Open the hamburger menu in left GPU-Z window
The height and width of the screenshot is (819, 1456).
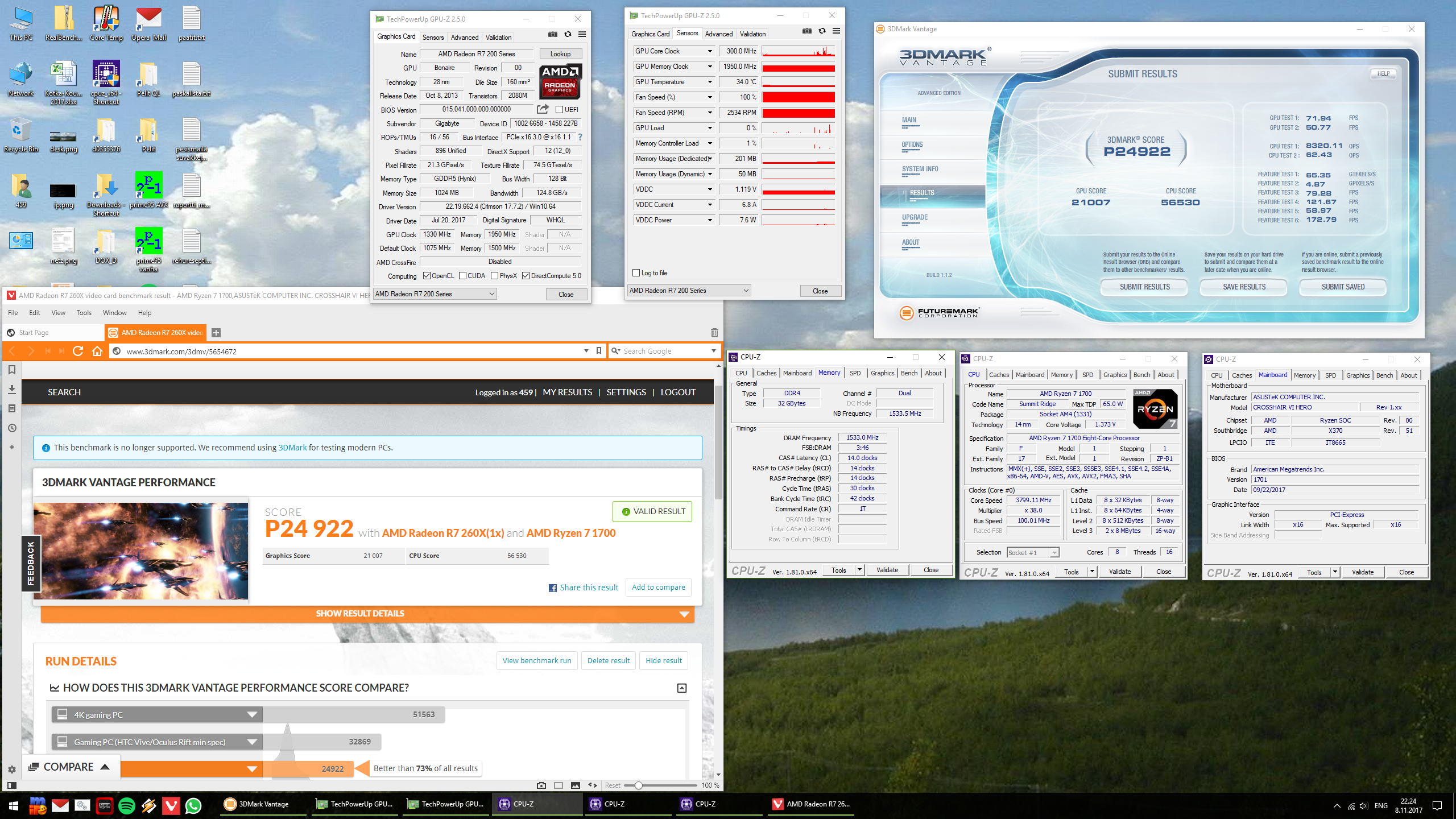(x=582, y=35)
